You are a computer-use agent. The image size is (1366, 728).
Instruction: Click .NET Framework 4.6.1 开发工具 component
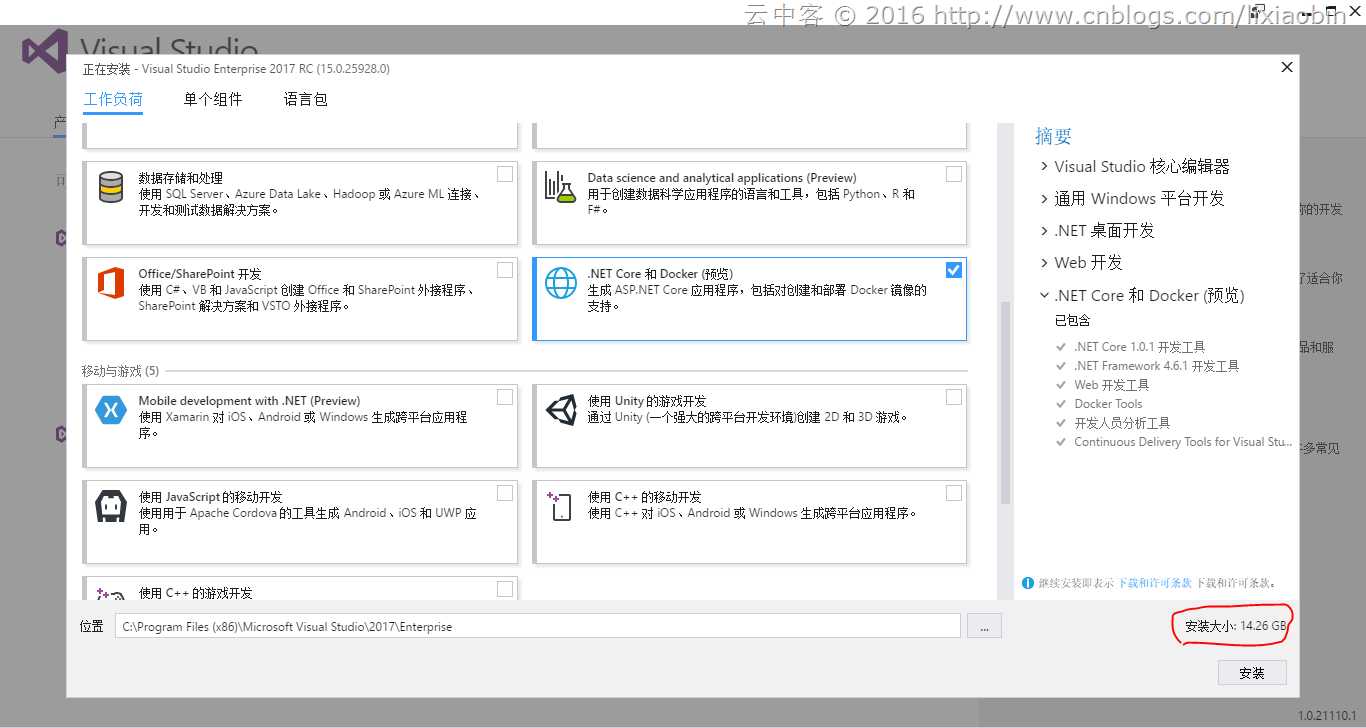(x=1156, y=366)
